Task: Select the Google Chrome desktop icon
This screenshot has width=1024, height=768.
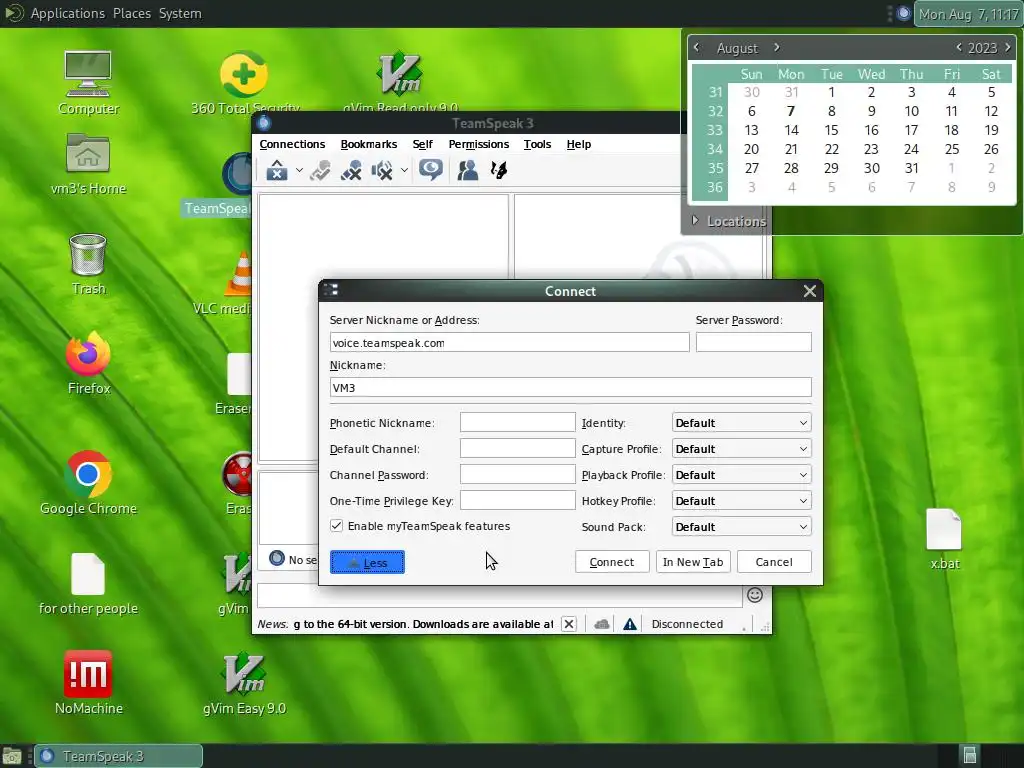Action: coord(88,483)
